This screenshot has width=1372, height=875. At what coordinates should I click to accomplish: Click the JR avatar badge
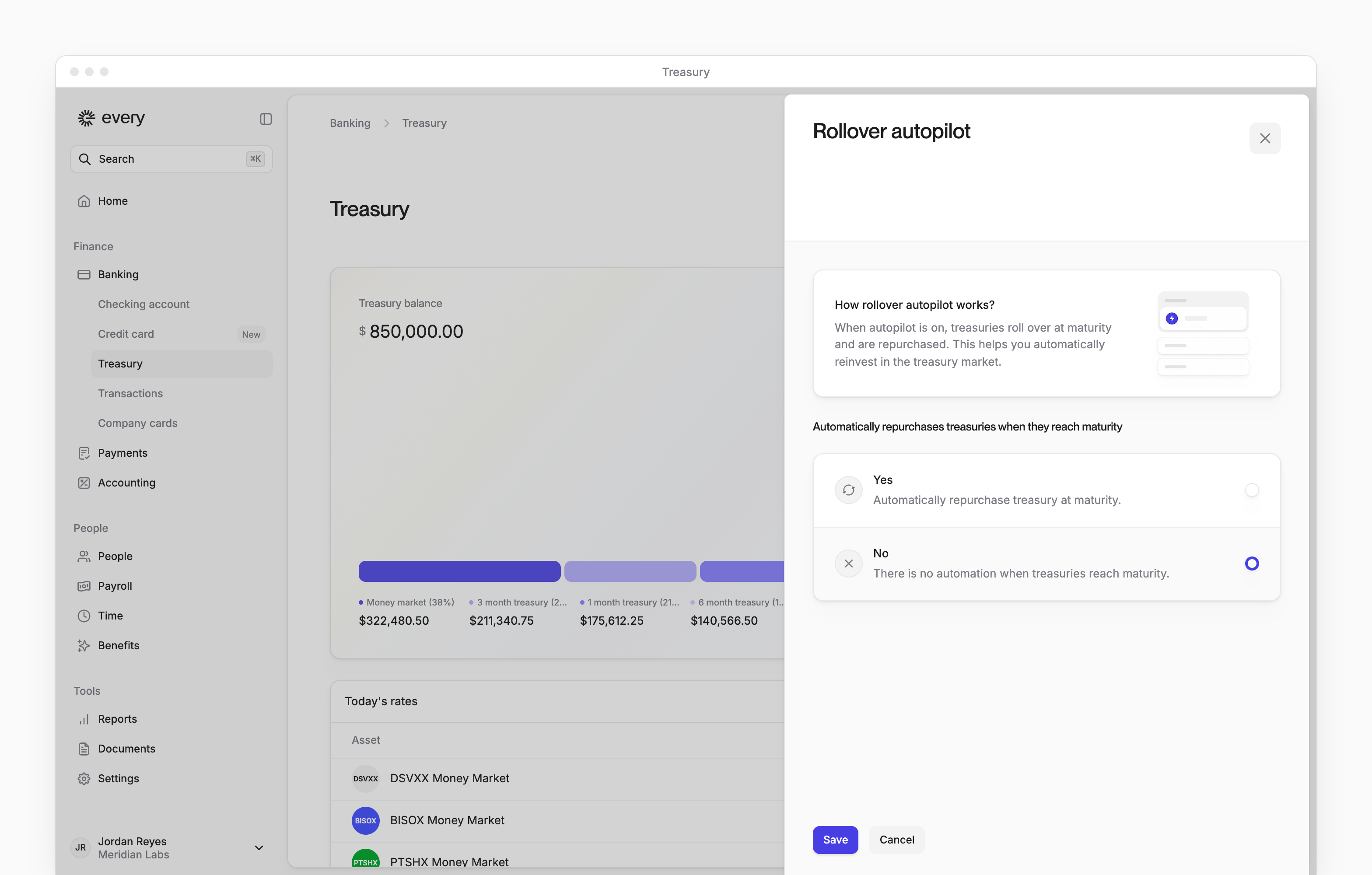[81, 848]
